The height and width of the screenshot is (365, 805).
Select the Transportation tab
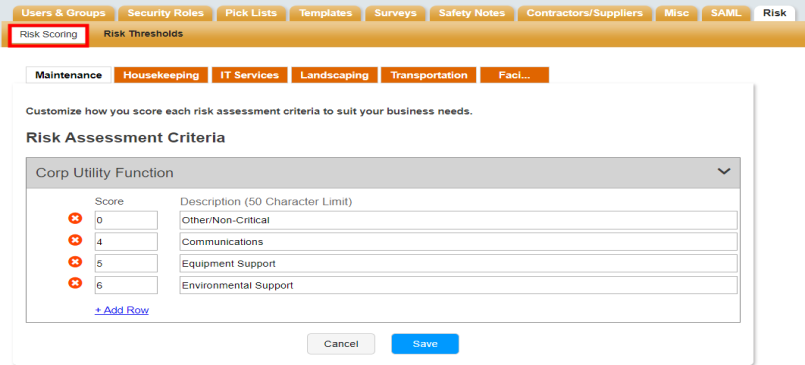click(429, 75)
